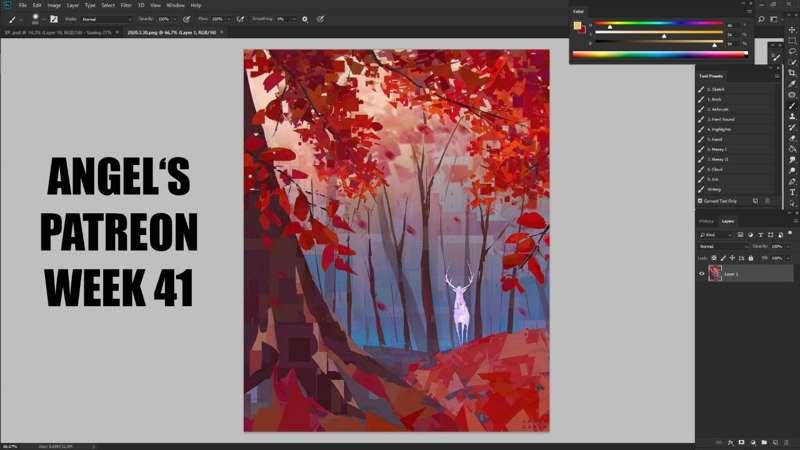Select the Move tool in toolbar
Viewport: 800px width, 450px height.
click(792, 30)
